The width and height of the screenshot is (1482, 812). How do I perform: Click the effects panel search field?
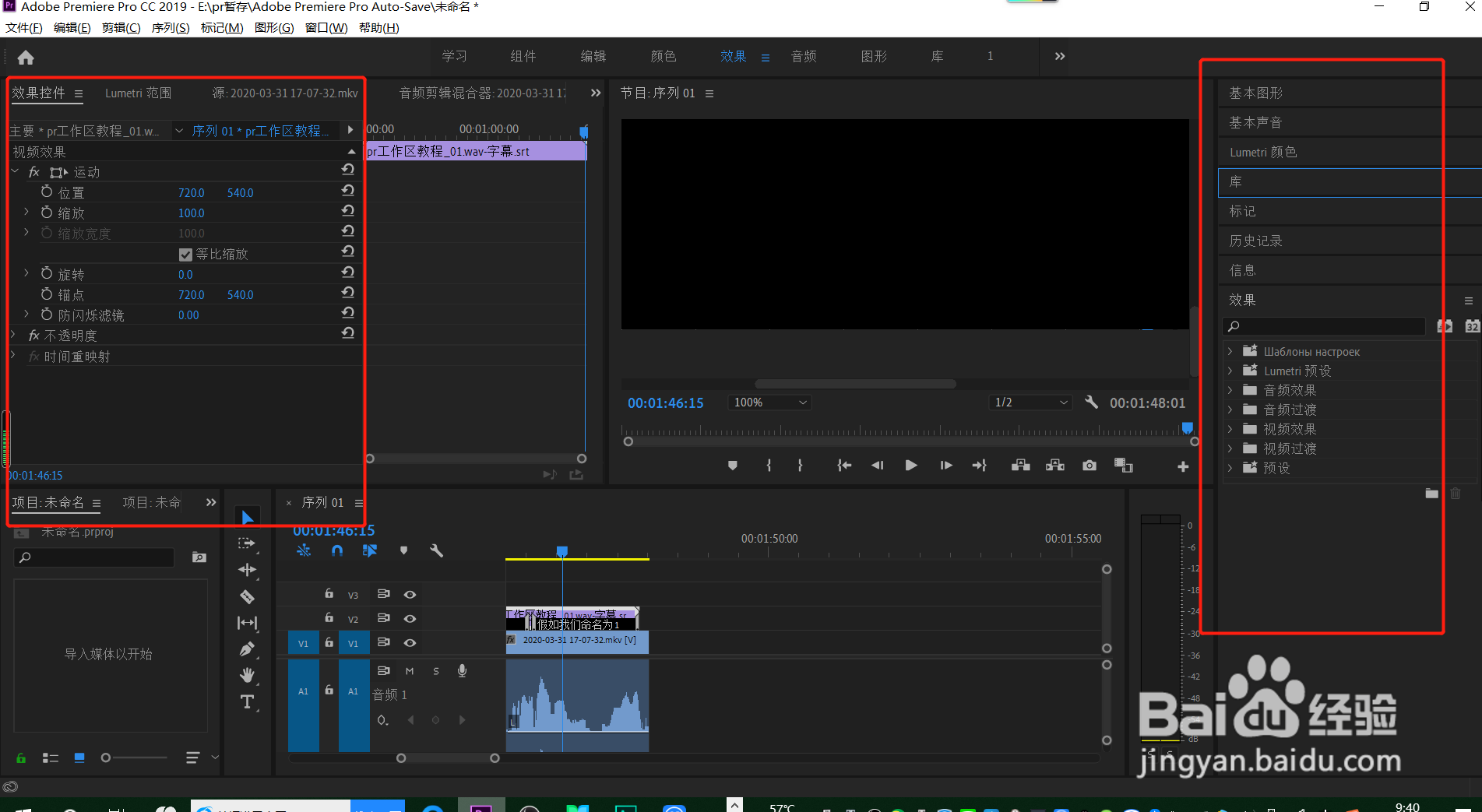1324,326
